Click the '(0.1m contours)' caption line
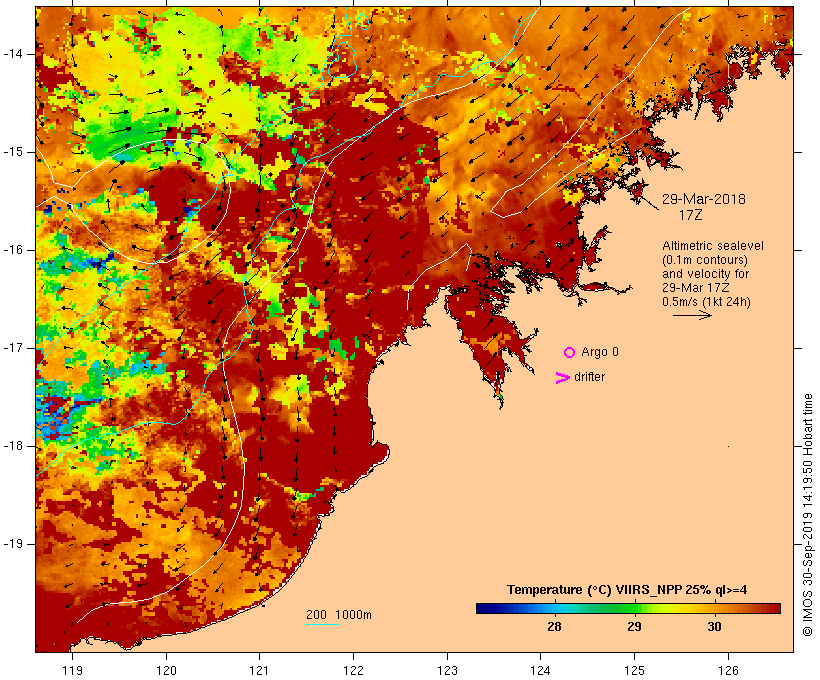The image size is (820, 680). coord(705,260)
